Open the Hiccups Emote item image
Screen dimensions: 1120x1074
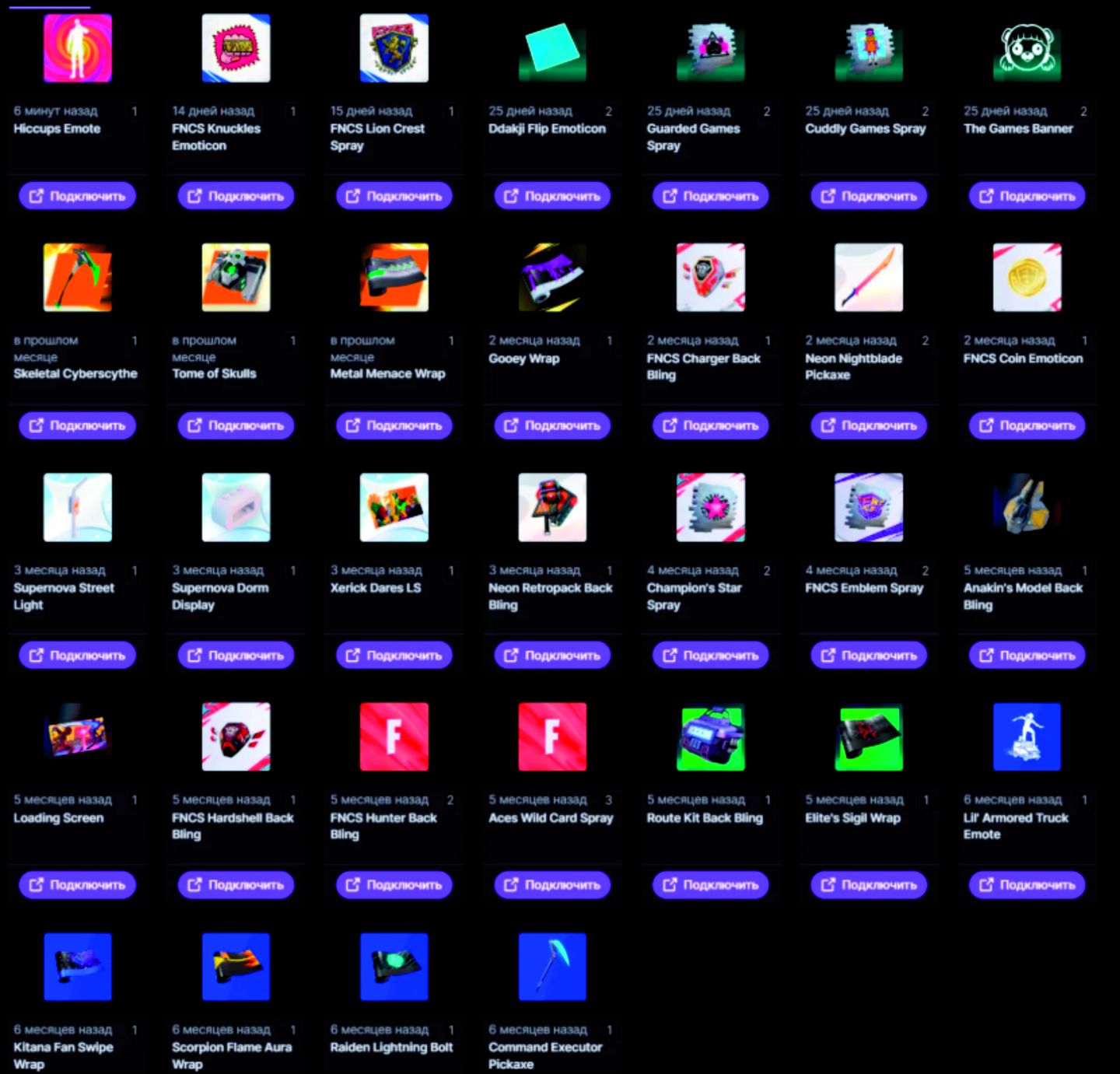click(x=78, y=48)
